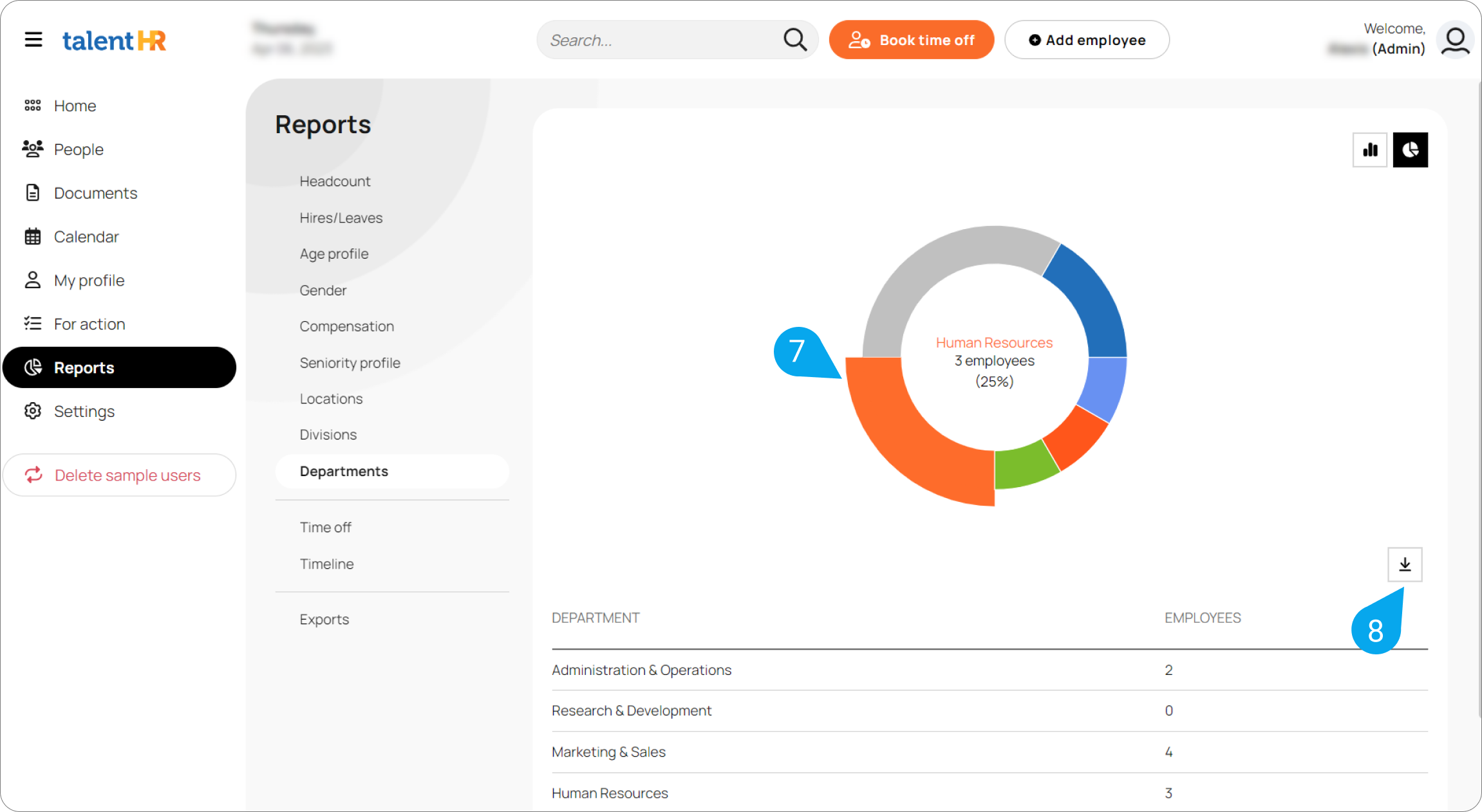The height and width of the screenshot is (812, 1482).
Task: Click the light blue donut segment
Action: 1105,387
